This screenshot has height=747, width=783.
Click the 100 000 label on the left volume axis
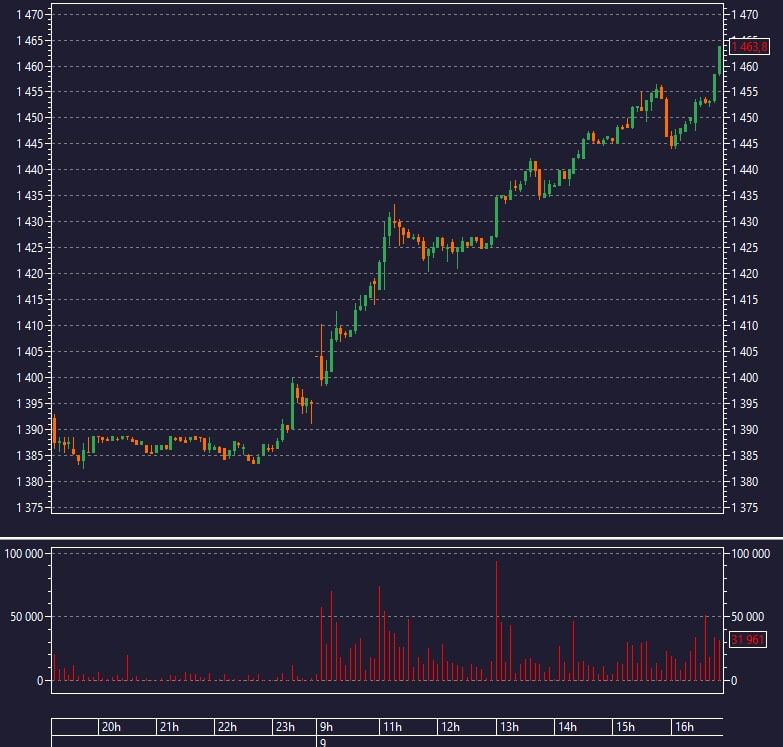[x=23, y=554]
